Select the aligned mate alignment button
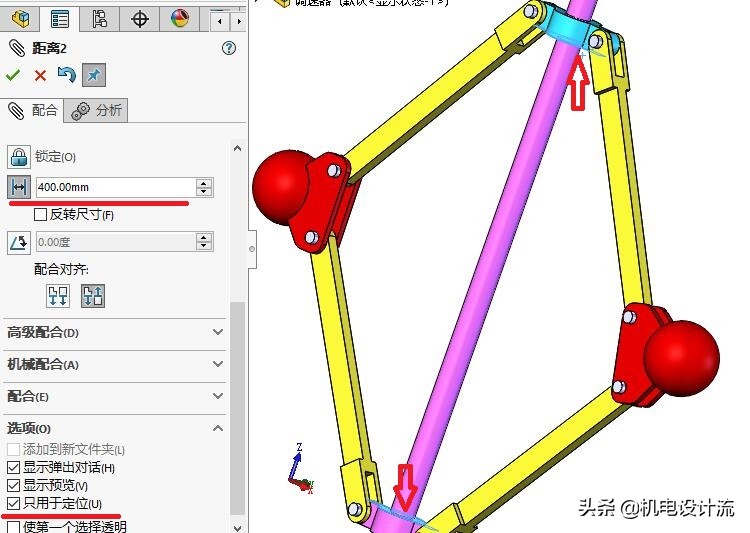 pos(58,296)
